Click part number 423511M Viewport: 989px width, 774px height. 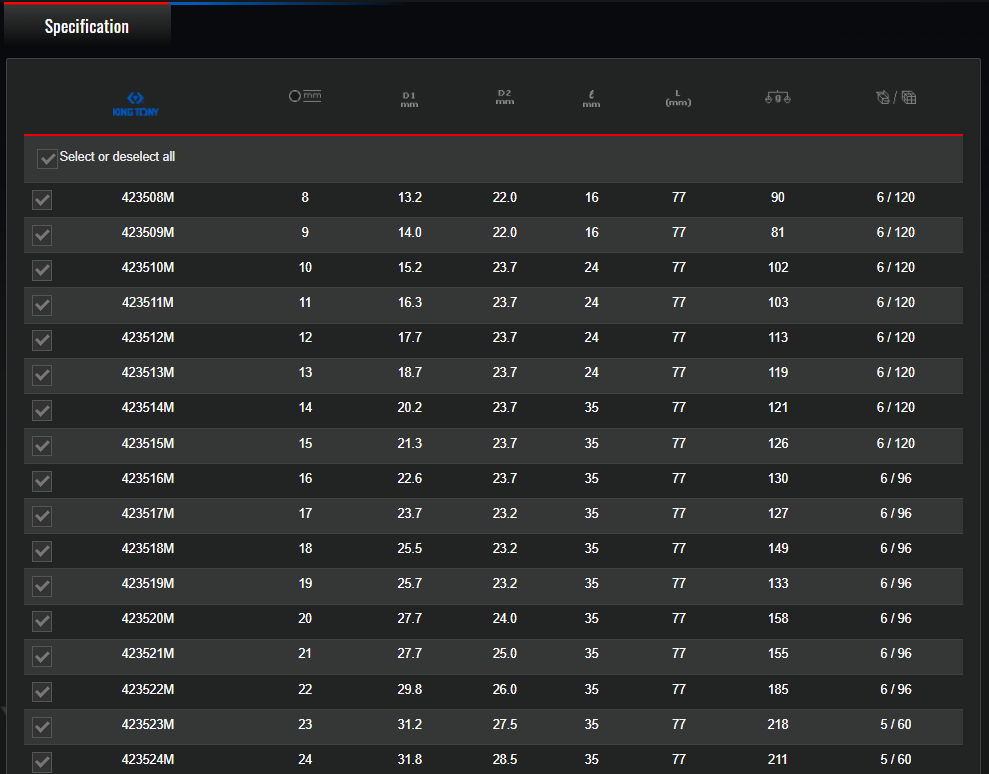click(148, 302)
